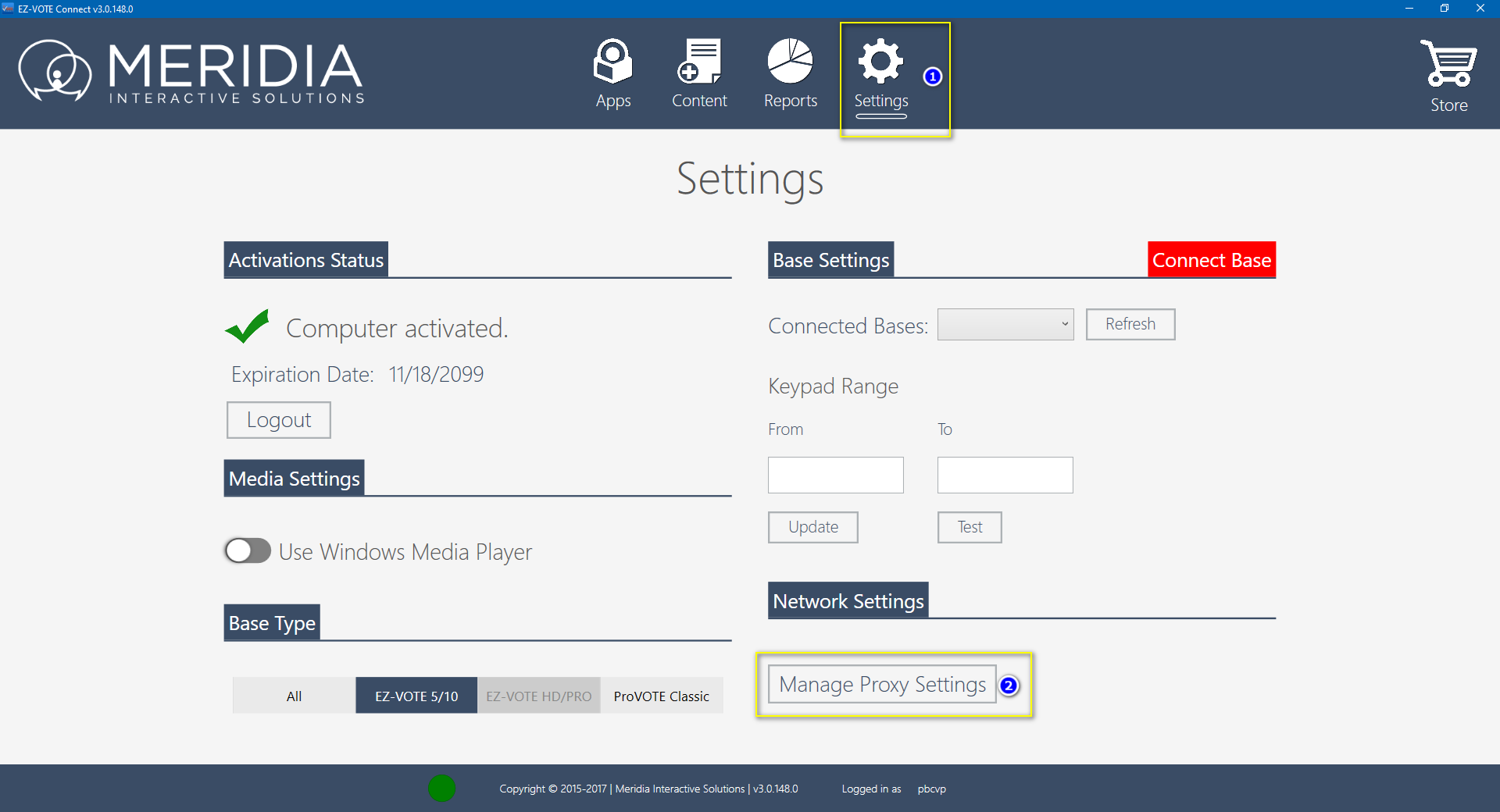The image size is (1500, 812).
Task: Click the Logout button
Action: coord(279,420)
